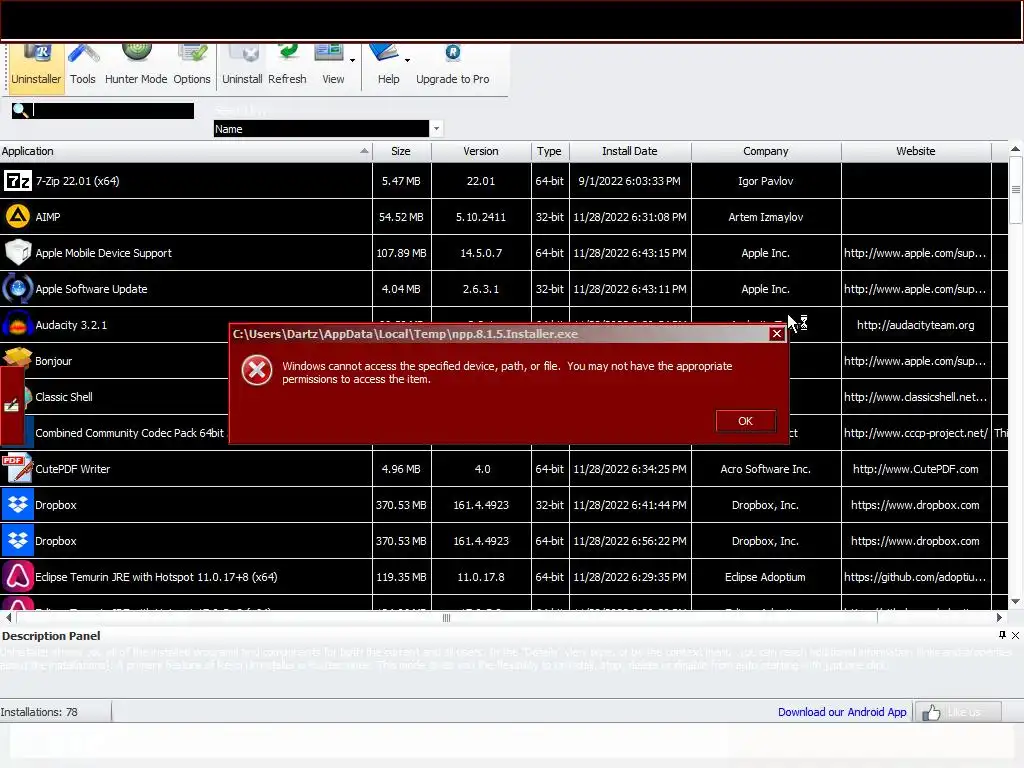Select the 64-bit Dropbox row icon
1024x768 pixels.
point(18,541)
